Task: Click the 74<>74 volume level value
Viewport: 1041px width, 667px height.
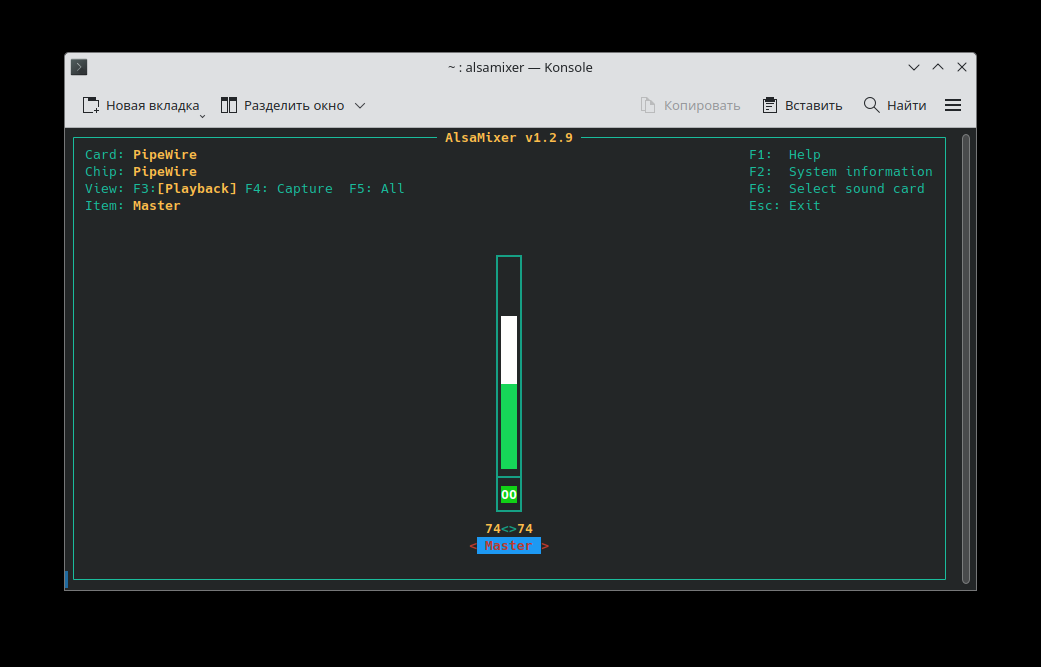Action: [x=509, y=528]
